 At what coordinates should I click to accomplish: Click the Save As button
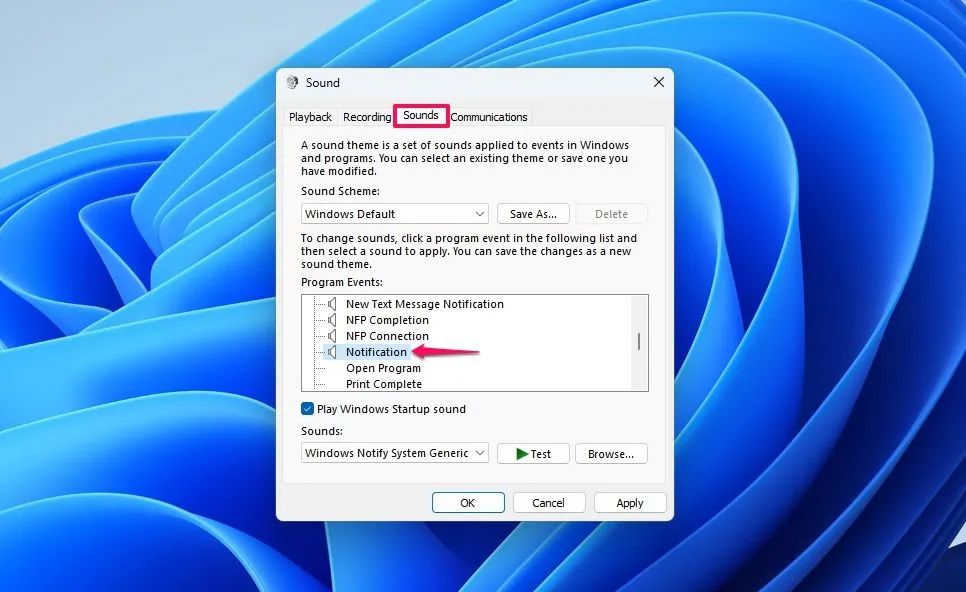click(533, 213)
